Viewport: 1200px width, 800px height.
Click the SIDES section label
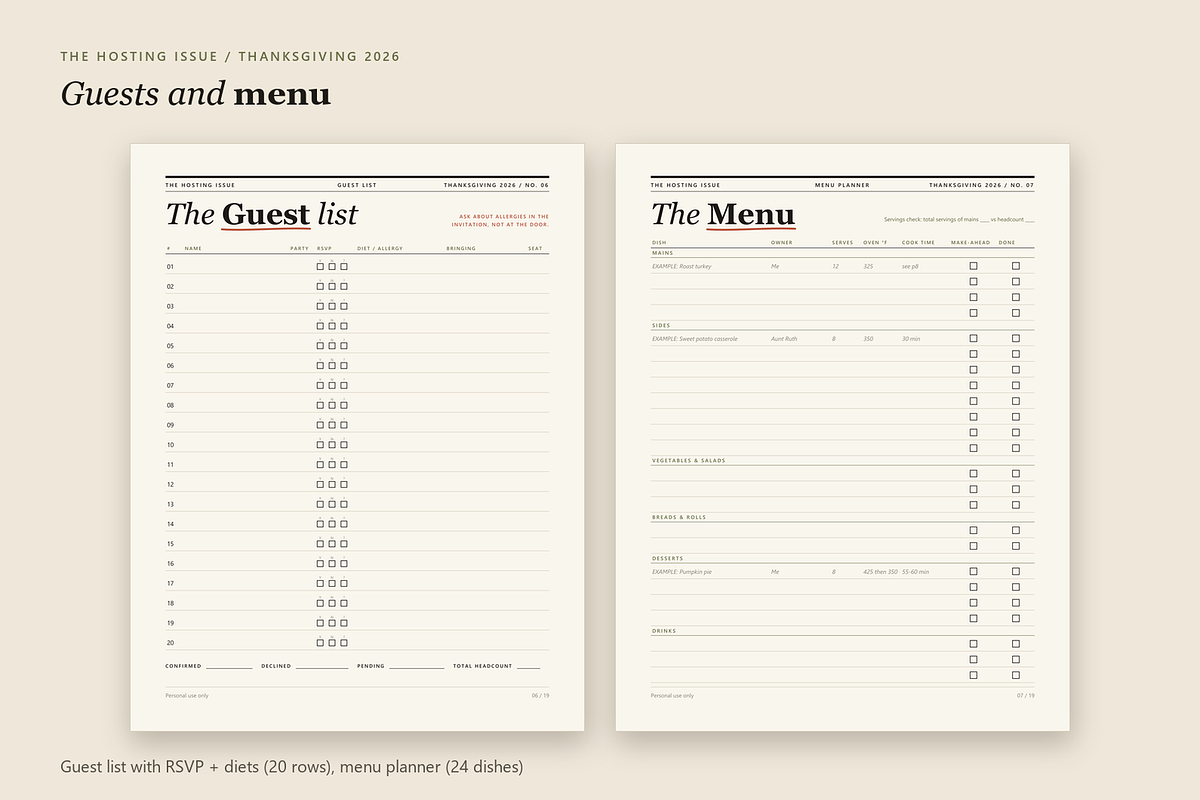(661, 325)
